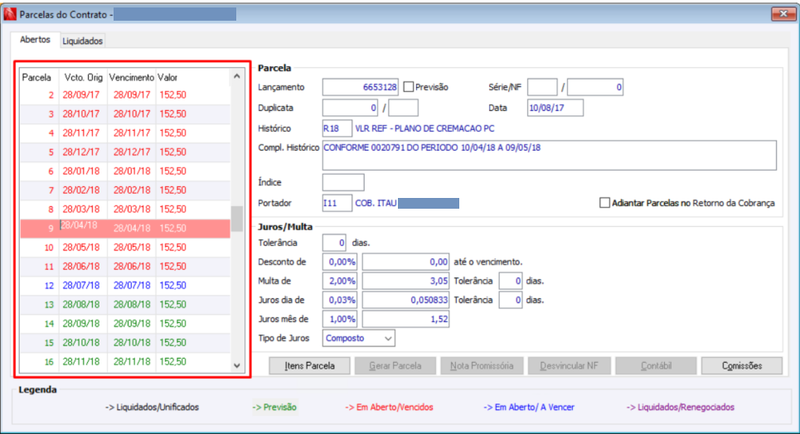Click the Vcto. Orig column header
800x434 pixels.
[x=83, y=78]
